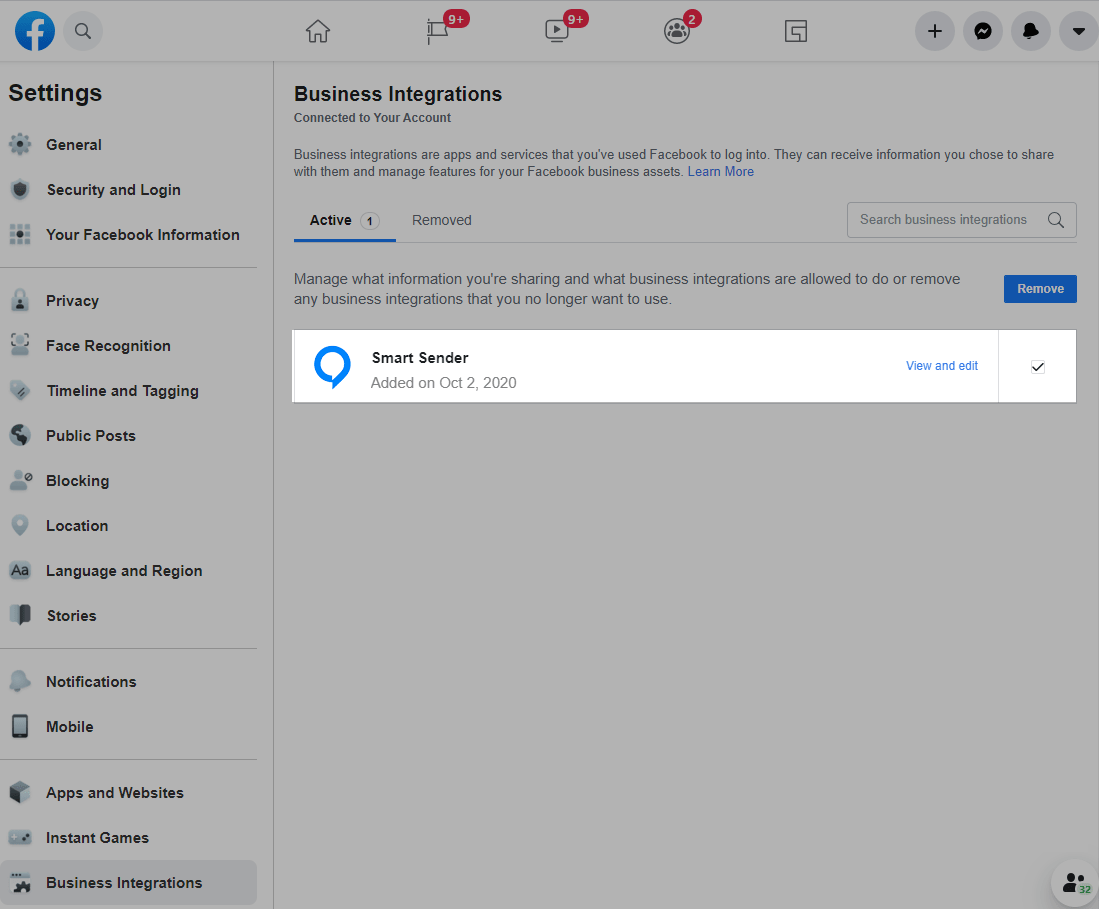
Task: Click the Instant Games controller icon
Action: 20,837
